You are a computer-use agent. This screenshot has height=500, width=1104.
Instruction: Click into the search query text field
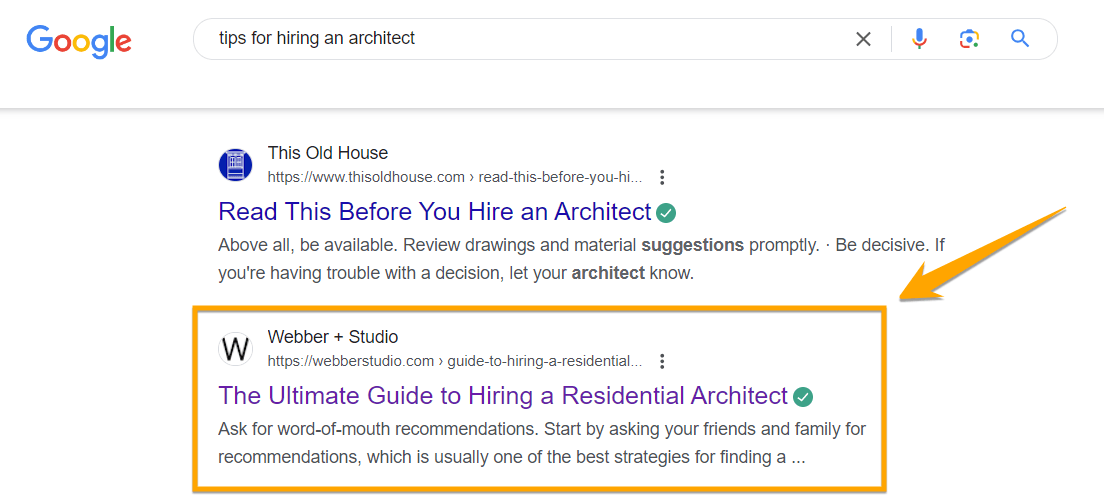pyautogui.click(x=520, y=39)
